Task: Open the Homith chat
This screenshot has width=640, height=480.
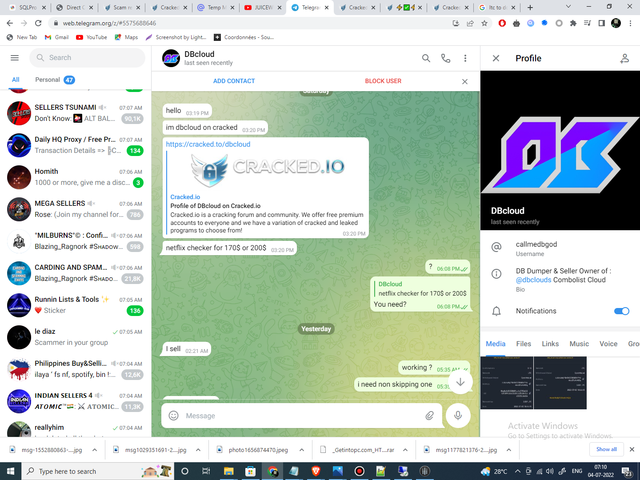Action: (76, 177)
